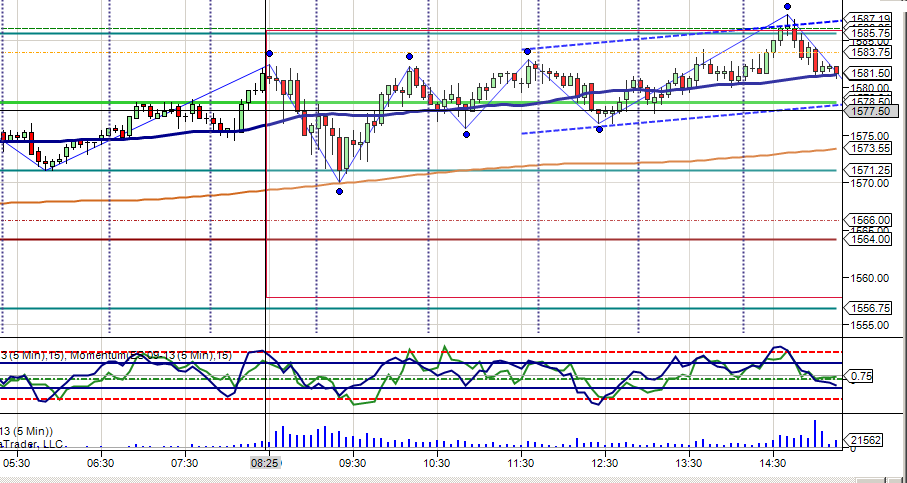
Task: Click the swing high dot near 11:30
Action: [528, 51]
